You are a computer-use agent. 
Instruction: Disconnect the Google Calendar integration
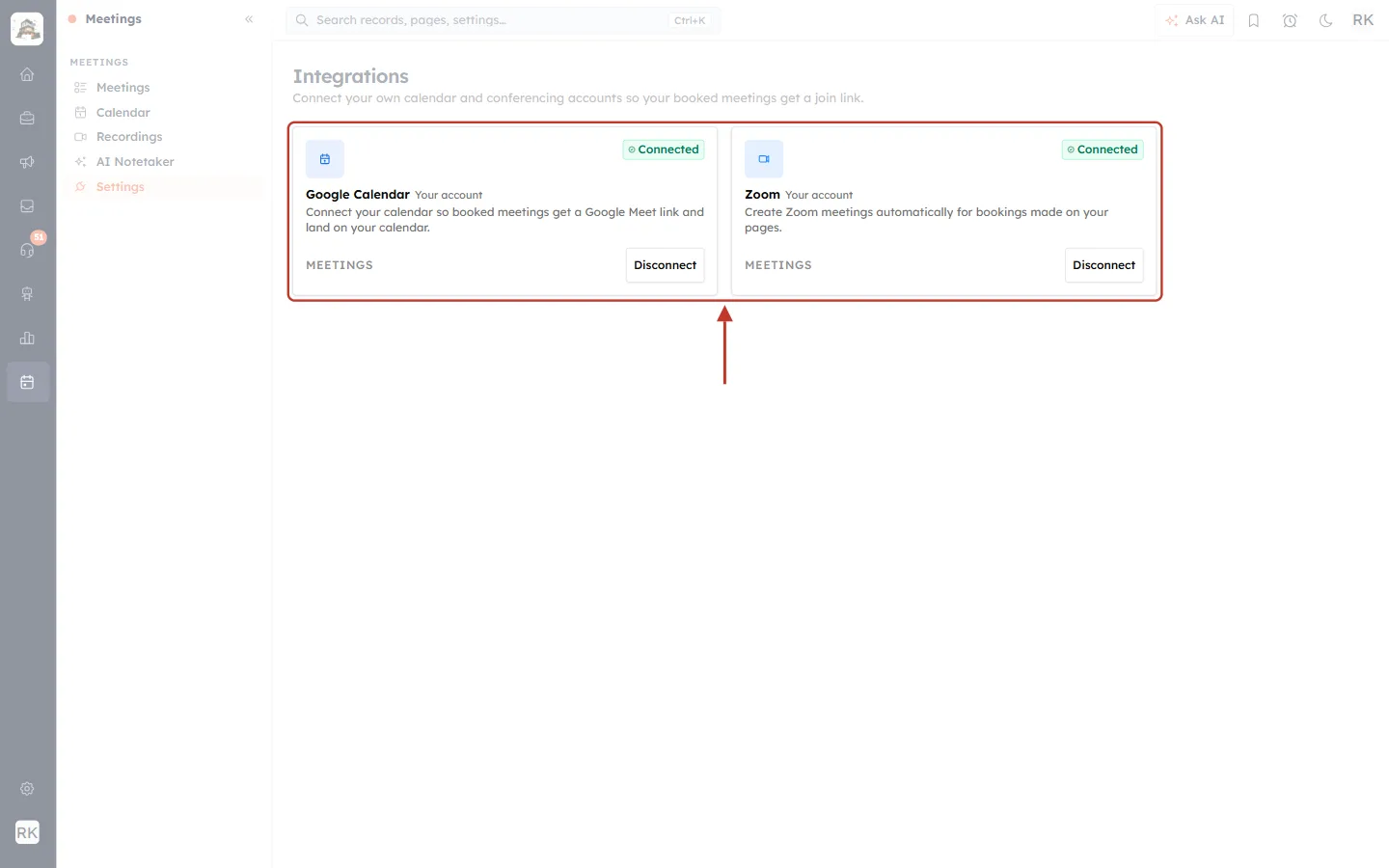click(665, 265)
